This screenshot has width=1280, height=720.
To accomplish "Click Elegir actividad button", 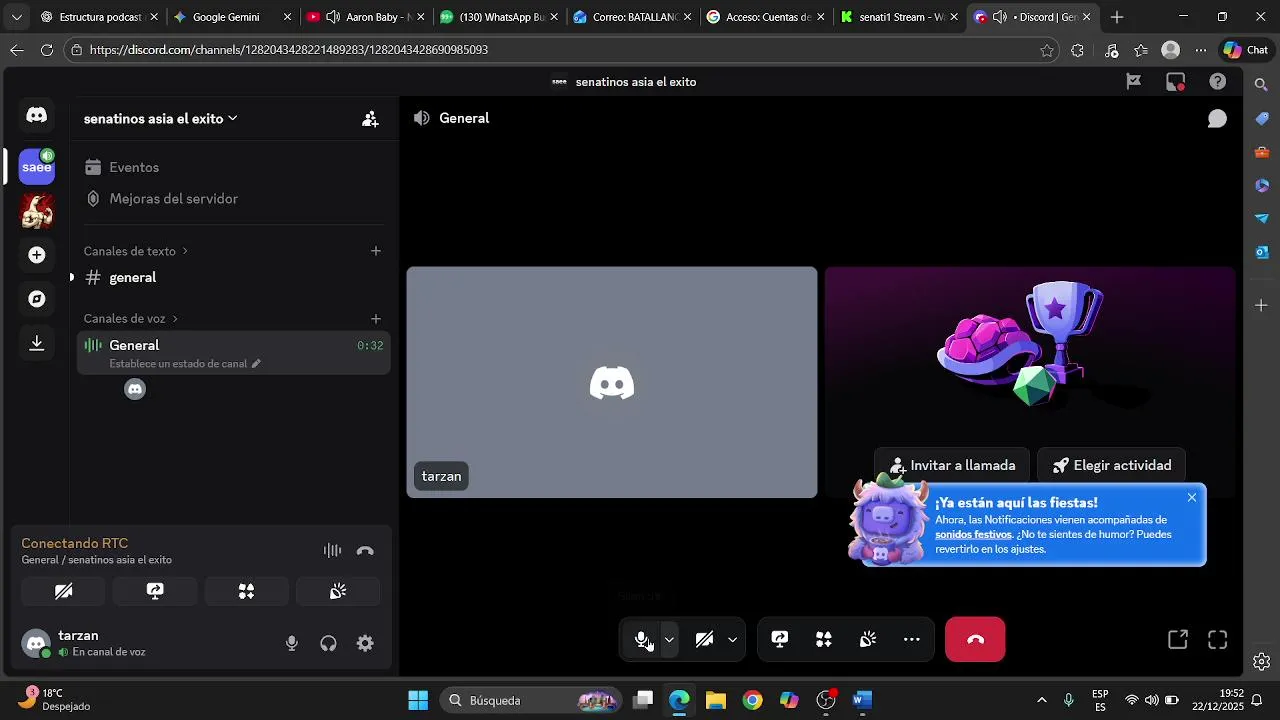I will [1111, 465].
